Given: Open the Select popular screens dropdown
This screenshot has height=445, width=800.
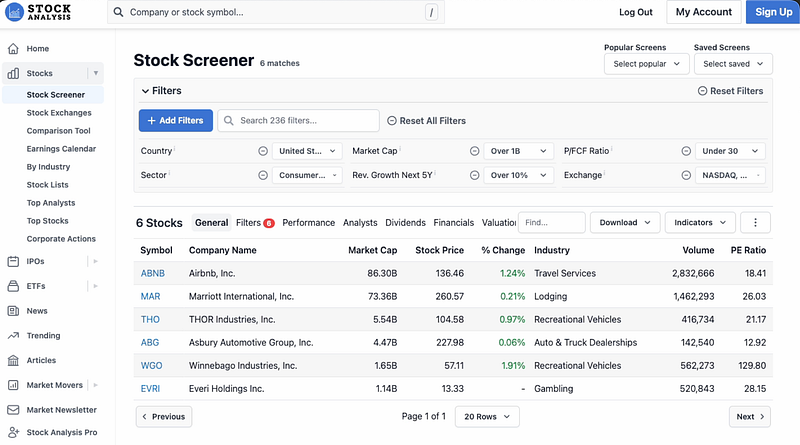Looking at the screenshot, I should [646, 64].
